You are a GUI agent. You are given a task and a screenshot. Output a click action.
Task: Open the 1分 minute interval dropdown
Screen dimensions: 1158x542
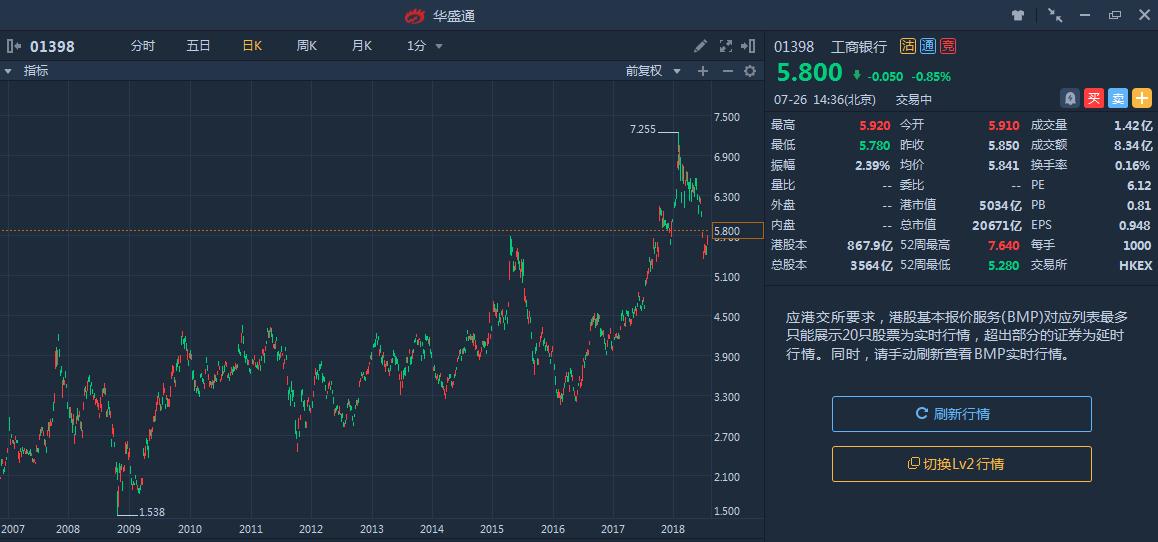(425, 46)
